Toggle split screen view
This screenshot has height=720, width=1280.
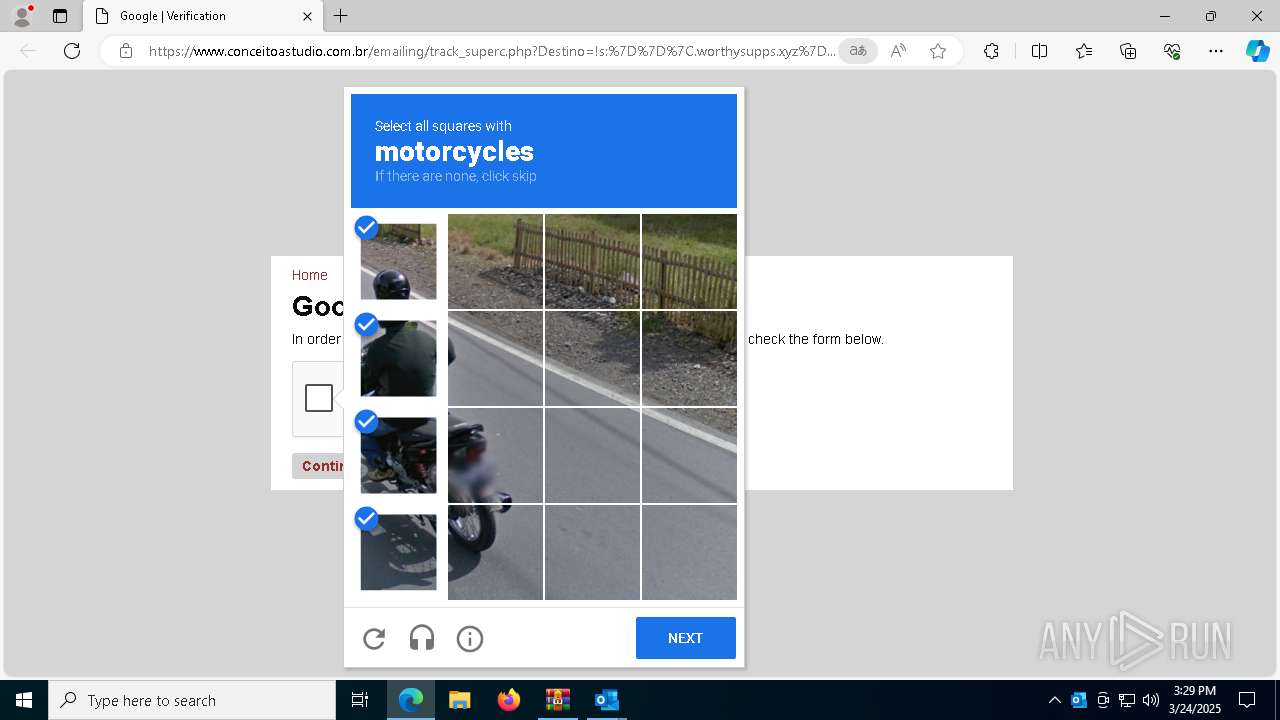[1039, 51]
